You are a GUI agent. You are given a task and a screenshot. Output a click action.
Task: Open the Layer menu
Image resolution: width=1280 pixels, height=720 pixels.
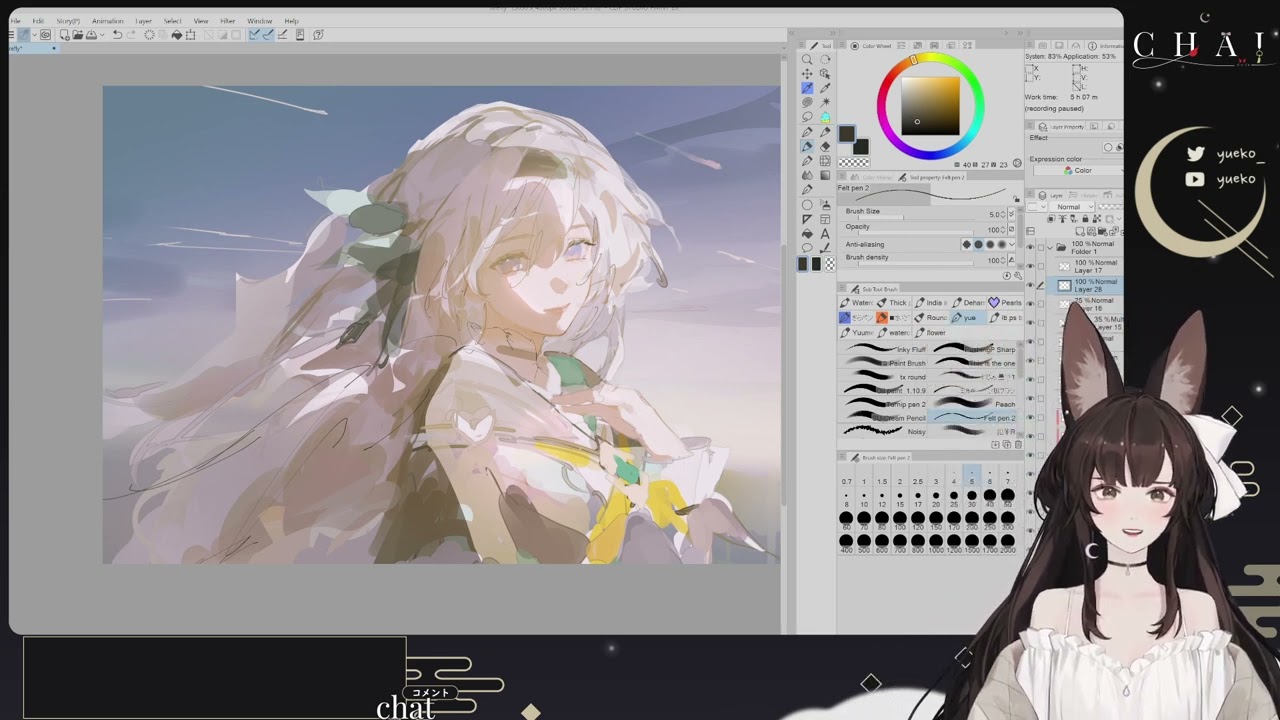coord(143,21)
